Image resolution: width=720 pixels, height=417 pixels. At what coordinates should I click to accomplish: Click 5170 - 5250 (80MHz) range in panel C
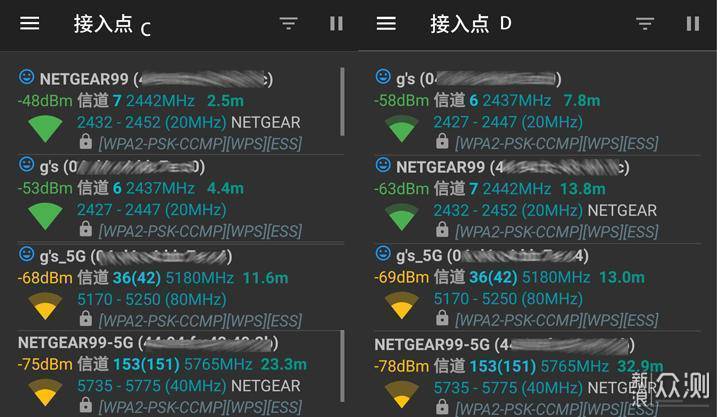point(152,299)
